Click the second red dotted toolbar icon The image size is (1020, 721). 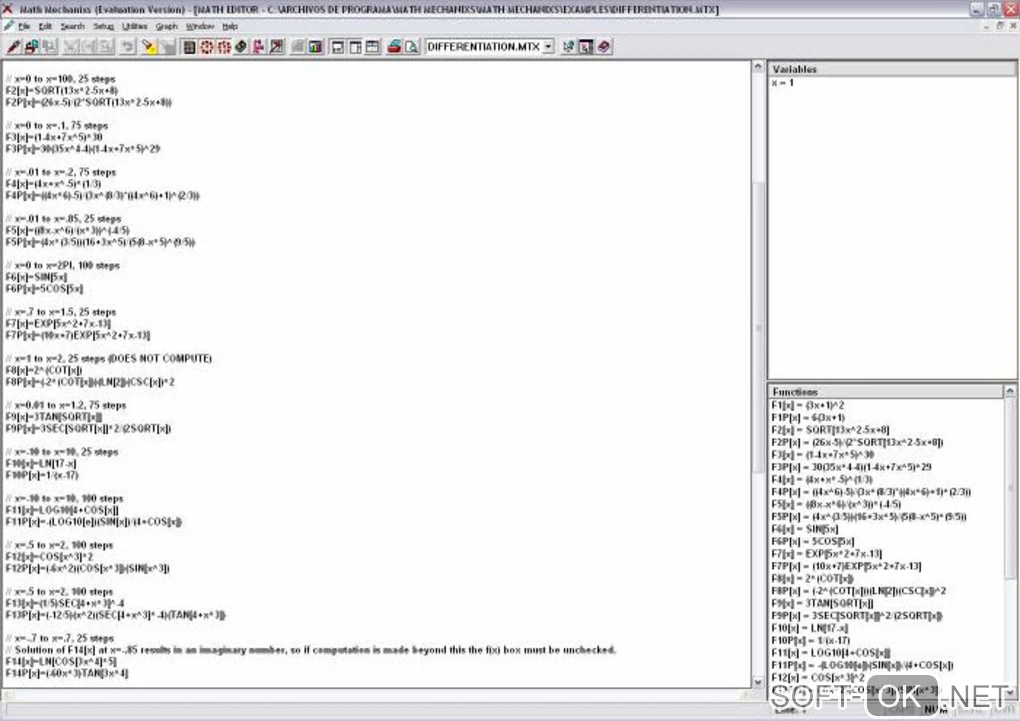tap(224, 47)
